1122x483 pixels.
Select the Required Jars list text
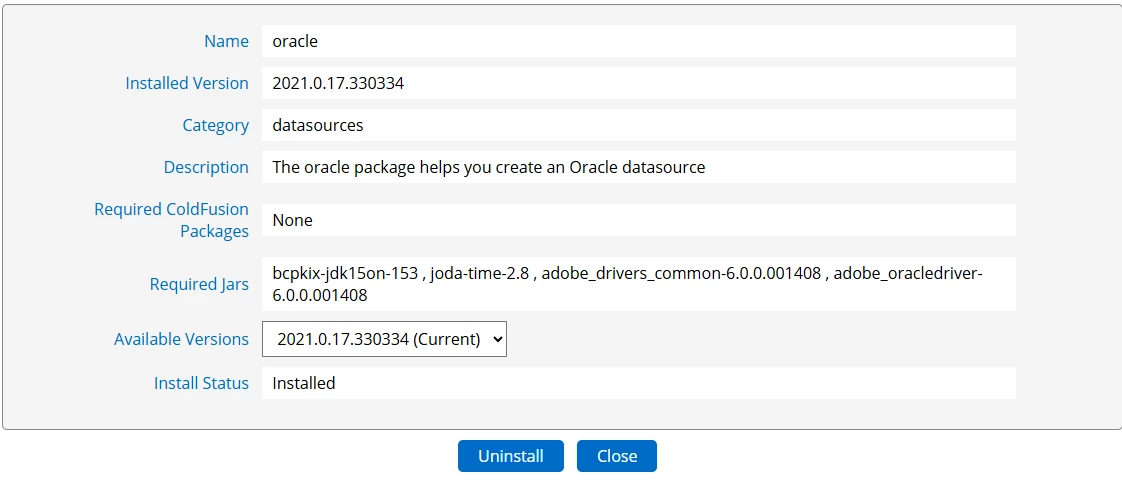click(628, 284)
